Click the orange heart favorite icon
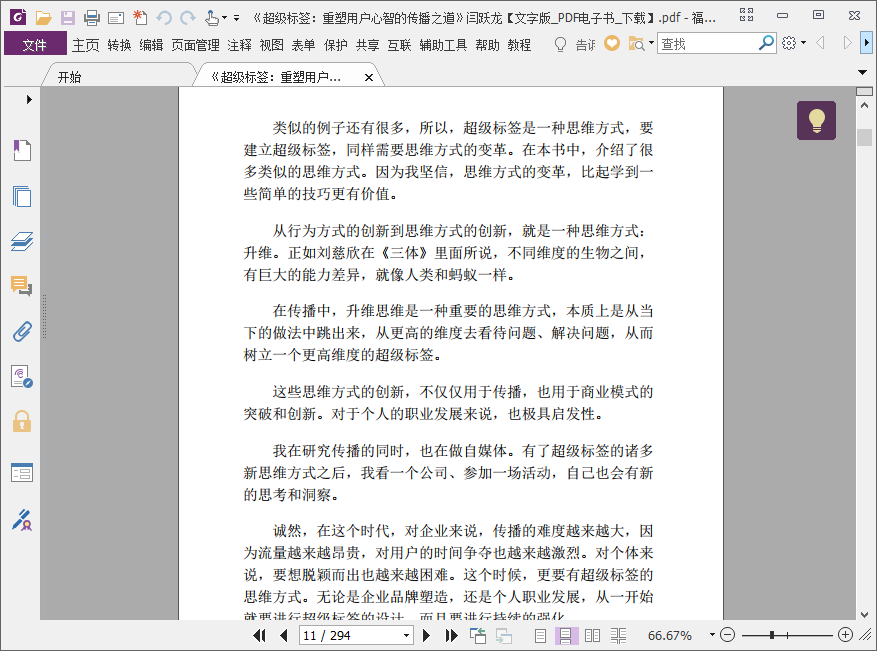The image size is (877, 651). pos(612,43)
